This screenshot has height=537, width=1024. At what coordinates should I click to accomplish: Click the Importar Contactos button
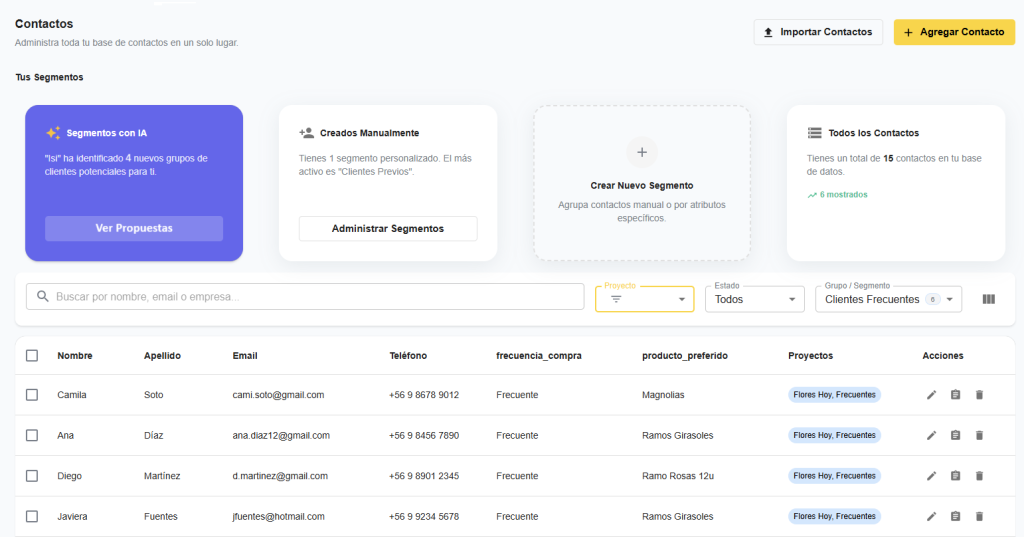817,32
